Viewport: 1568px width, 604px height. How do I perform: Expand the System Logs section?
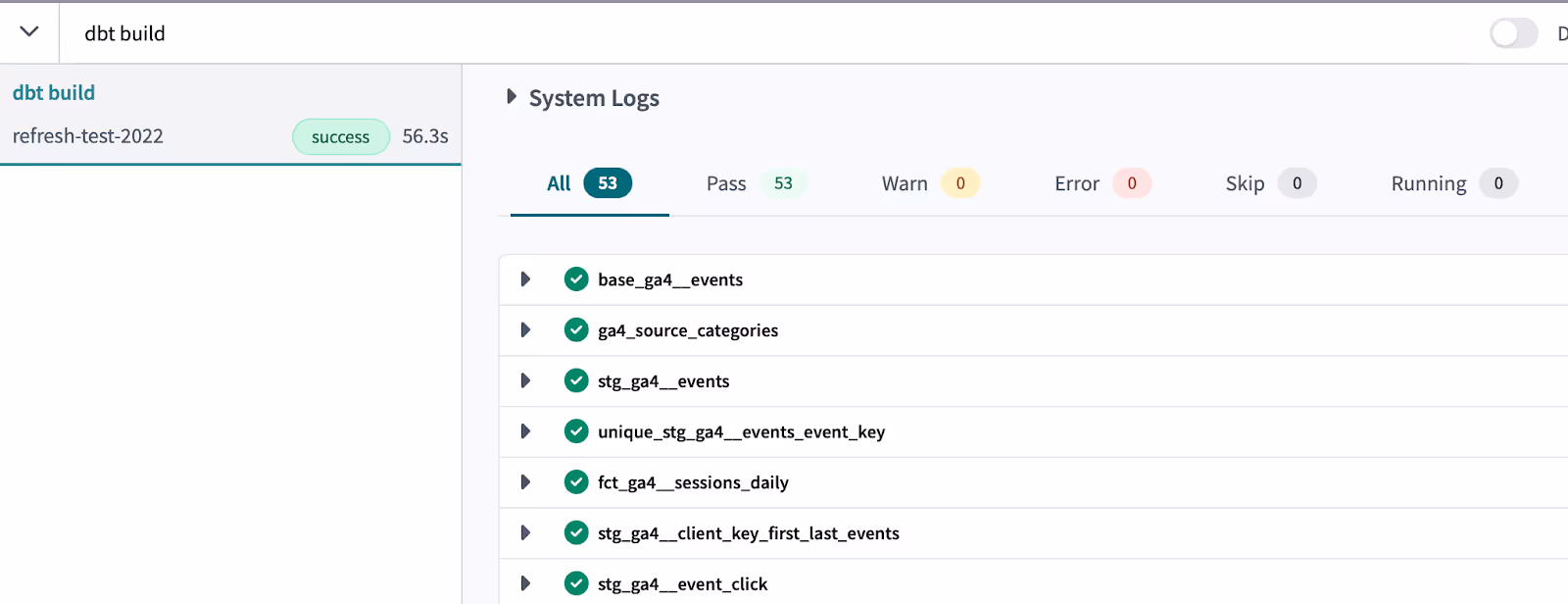coord(511,97)
